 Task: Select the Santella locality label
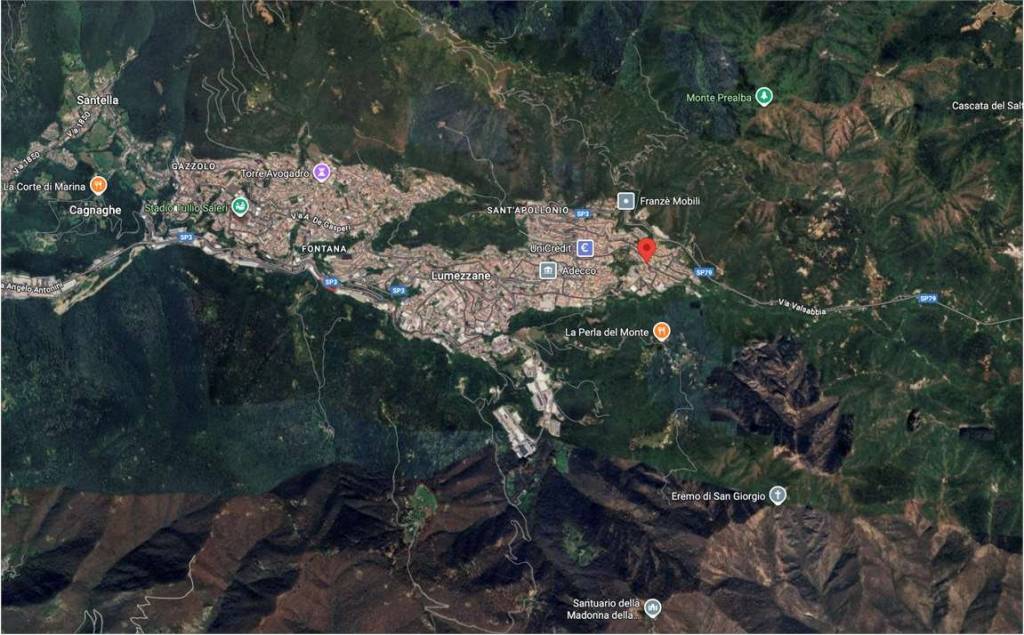point(97,100)
